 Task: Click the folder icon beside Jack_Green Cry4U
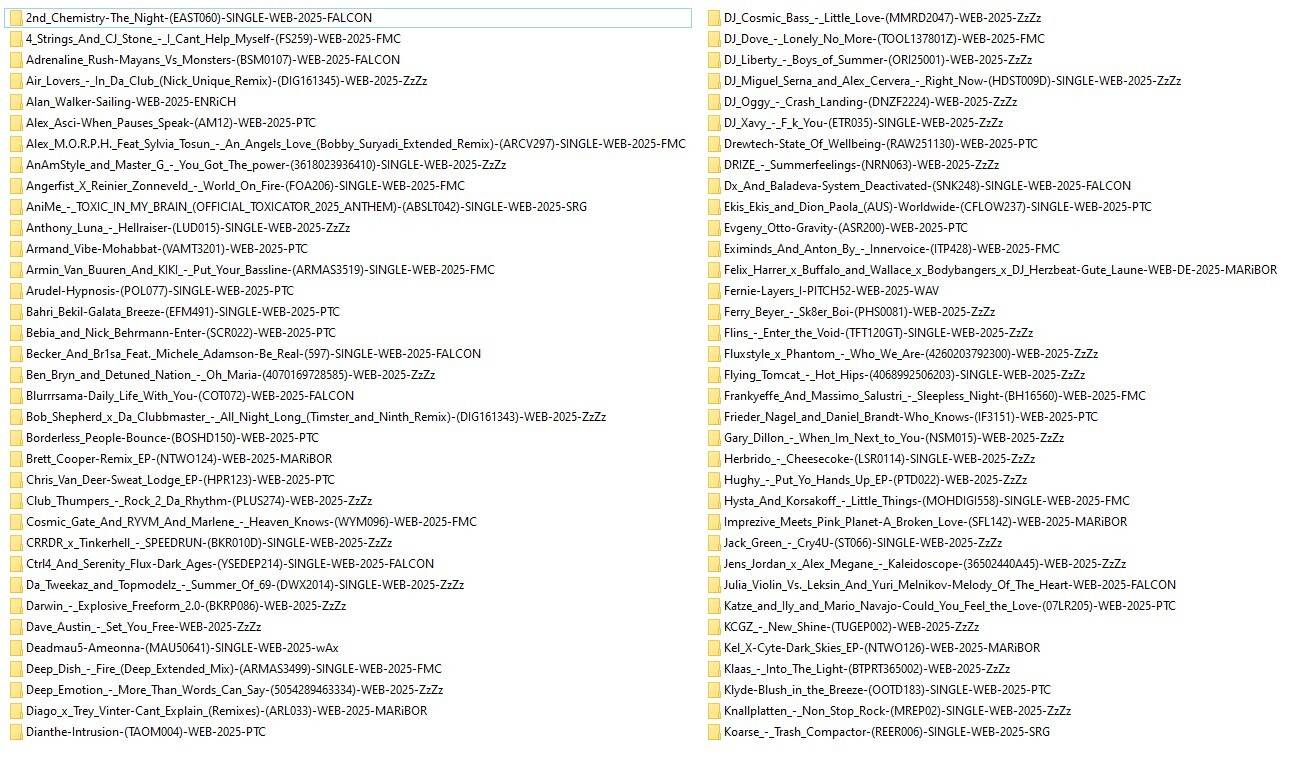(714, 543)
